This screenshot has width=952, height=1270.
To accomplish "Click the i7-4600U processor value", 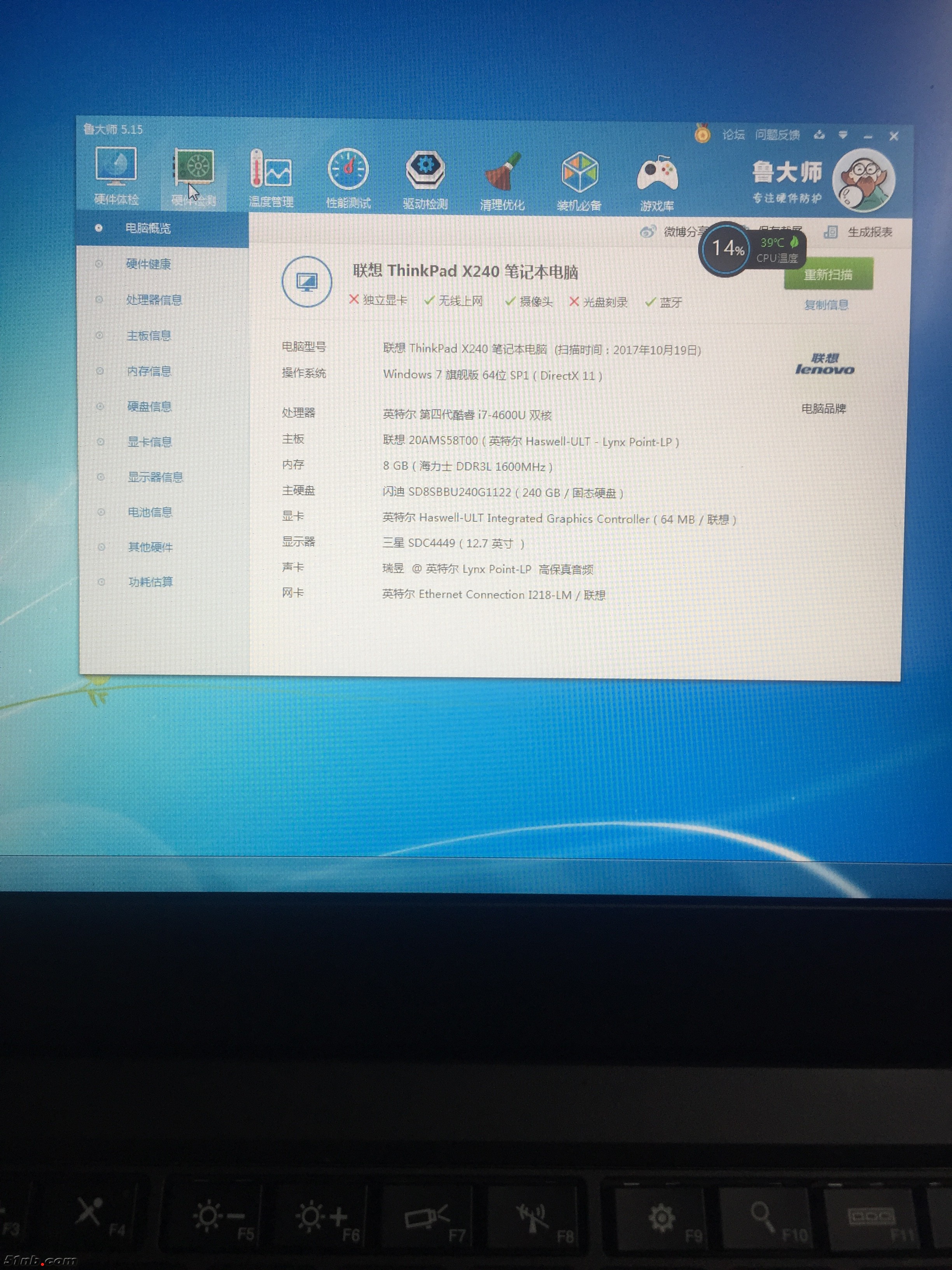I will click(x=467, y=414).
